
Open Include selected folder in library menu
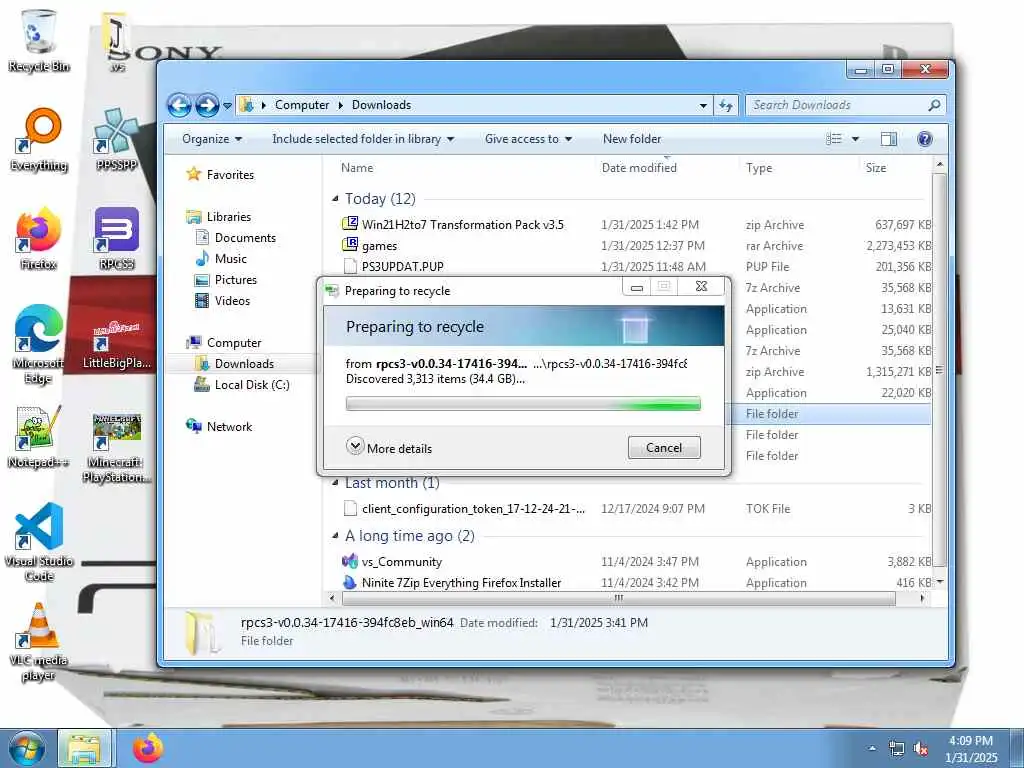click(x=362, y=139)
